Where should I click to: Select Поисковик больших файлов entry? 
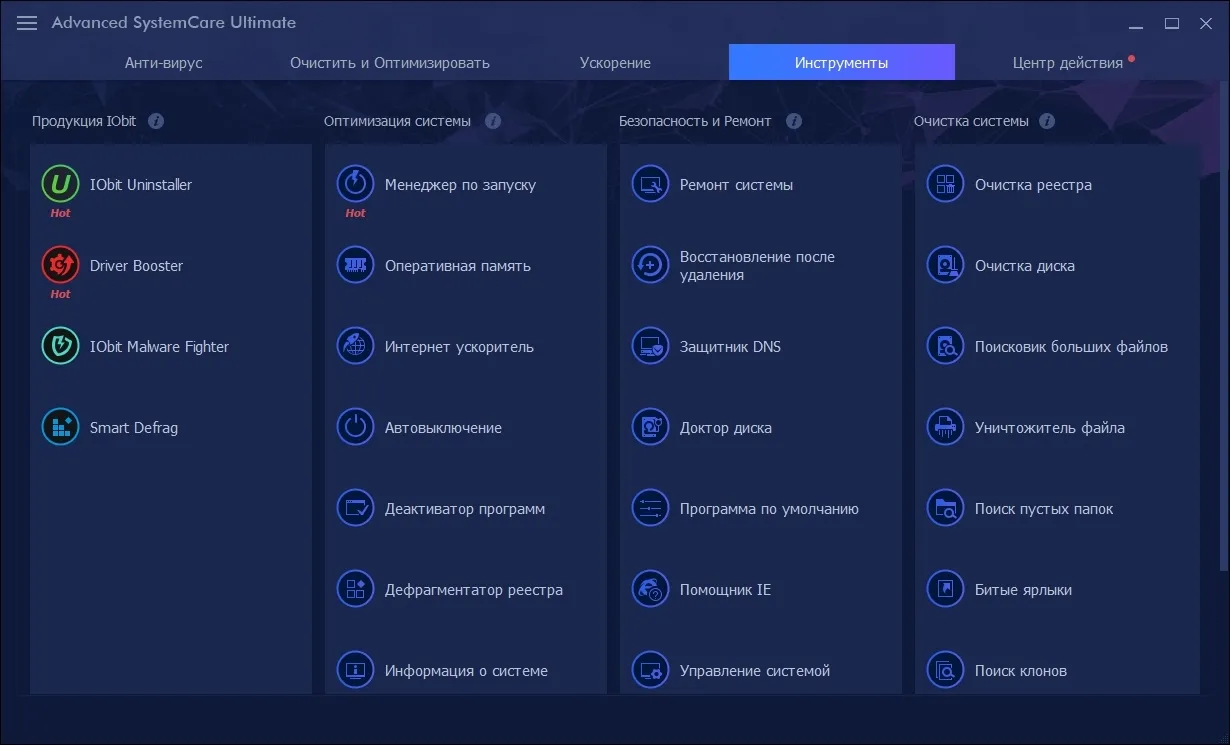[1071, 347]
